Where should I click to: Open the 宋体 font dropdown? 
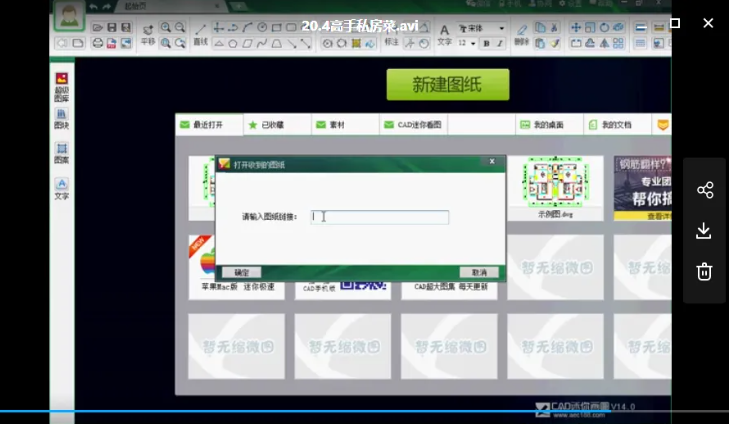tap(481, 28)
